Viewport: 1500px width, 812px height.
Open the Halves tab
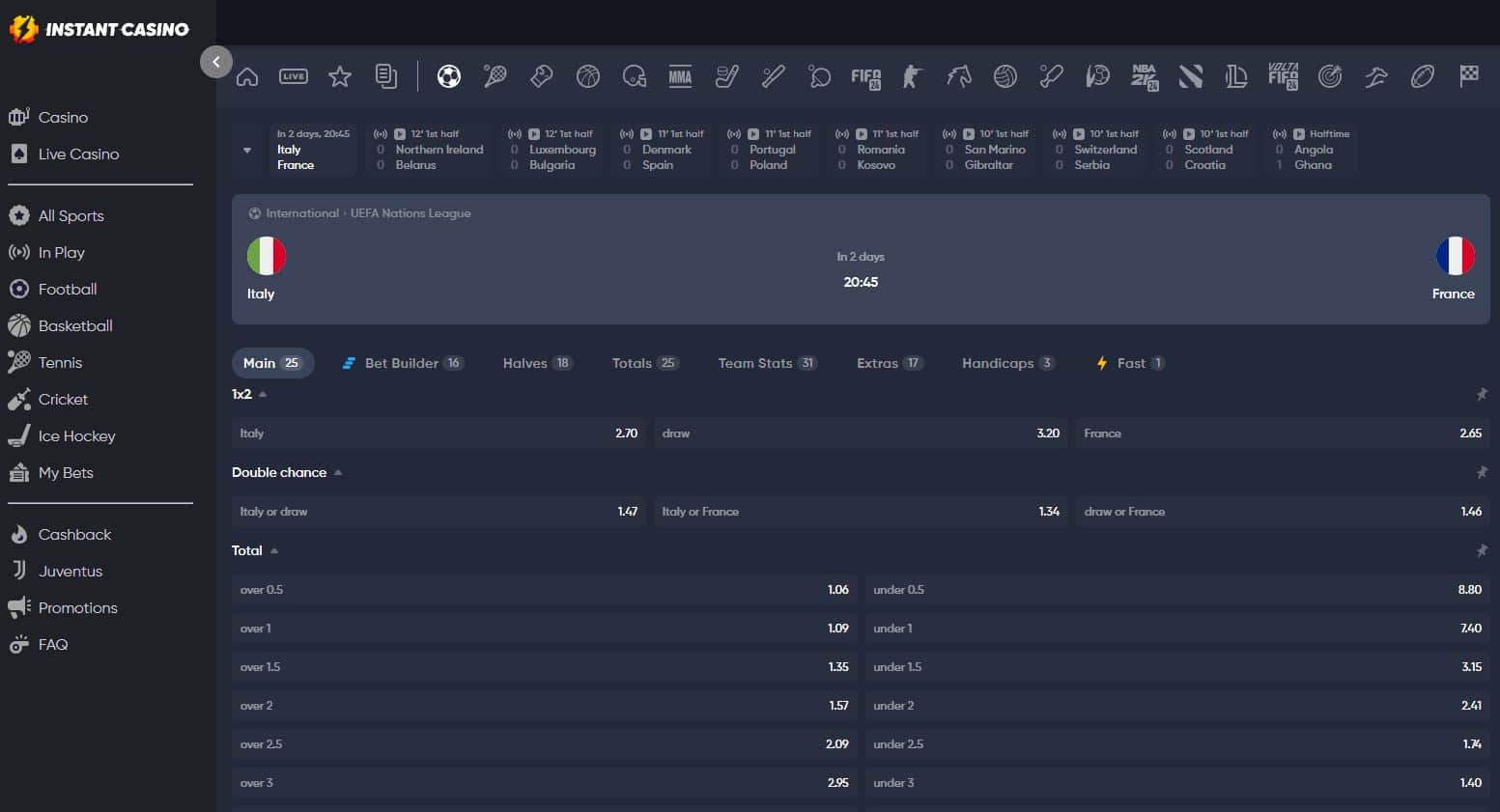click(x=537, y=363)
